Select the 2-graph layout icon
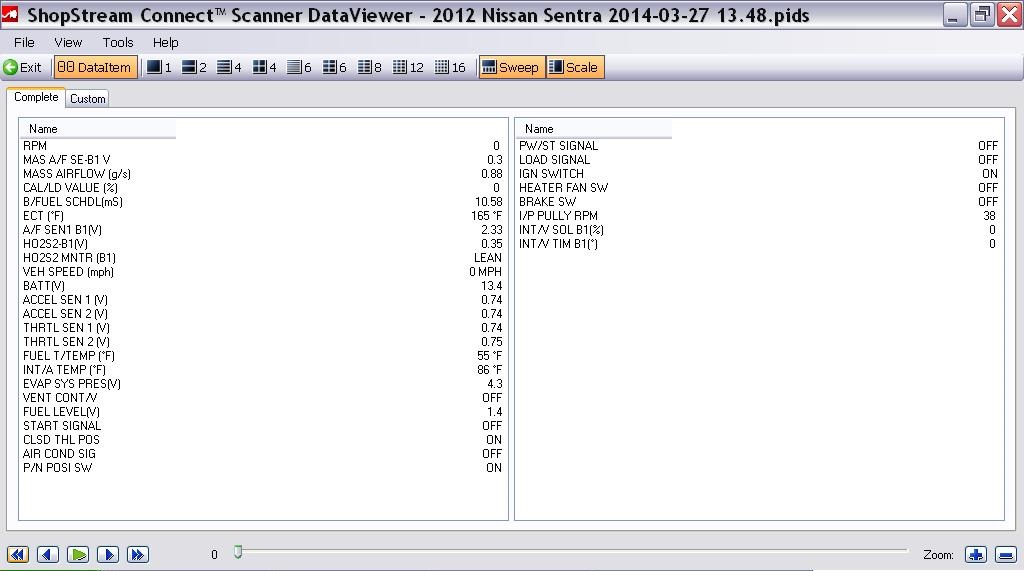 (194, 67)
